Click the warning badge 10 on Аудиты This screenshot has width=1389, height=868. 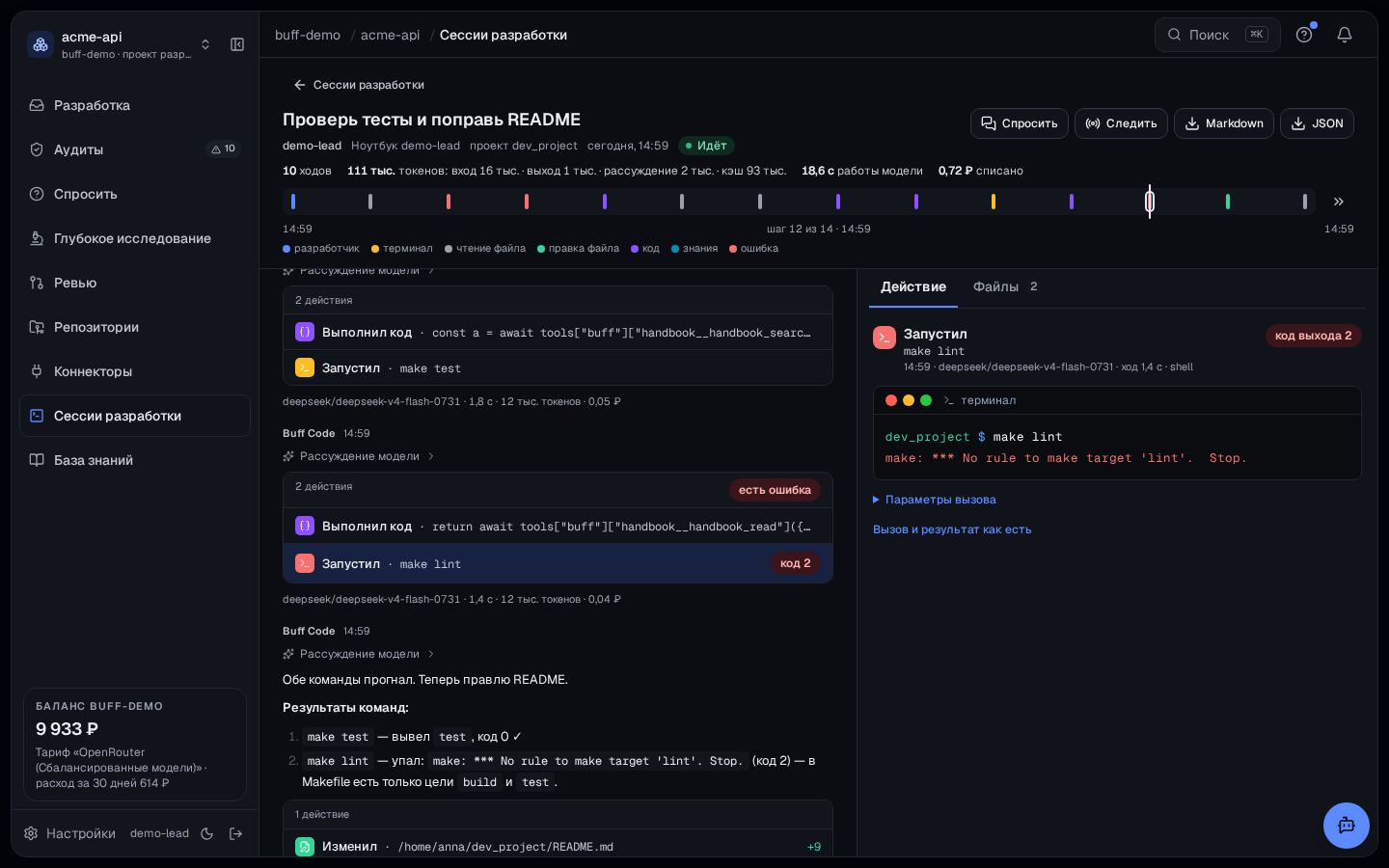pyautogui.click(x=224, y=149)
